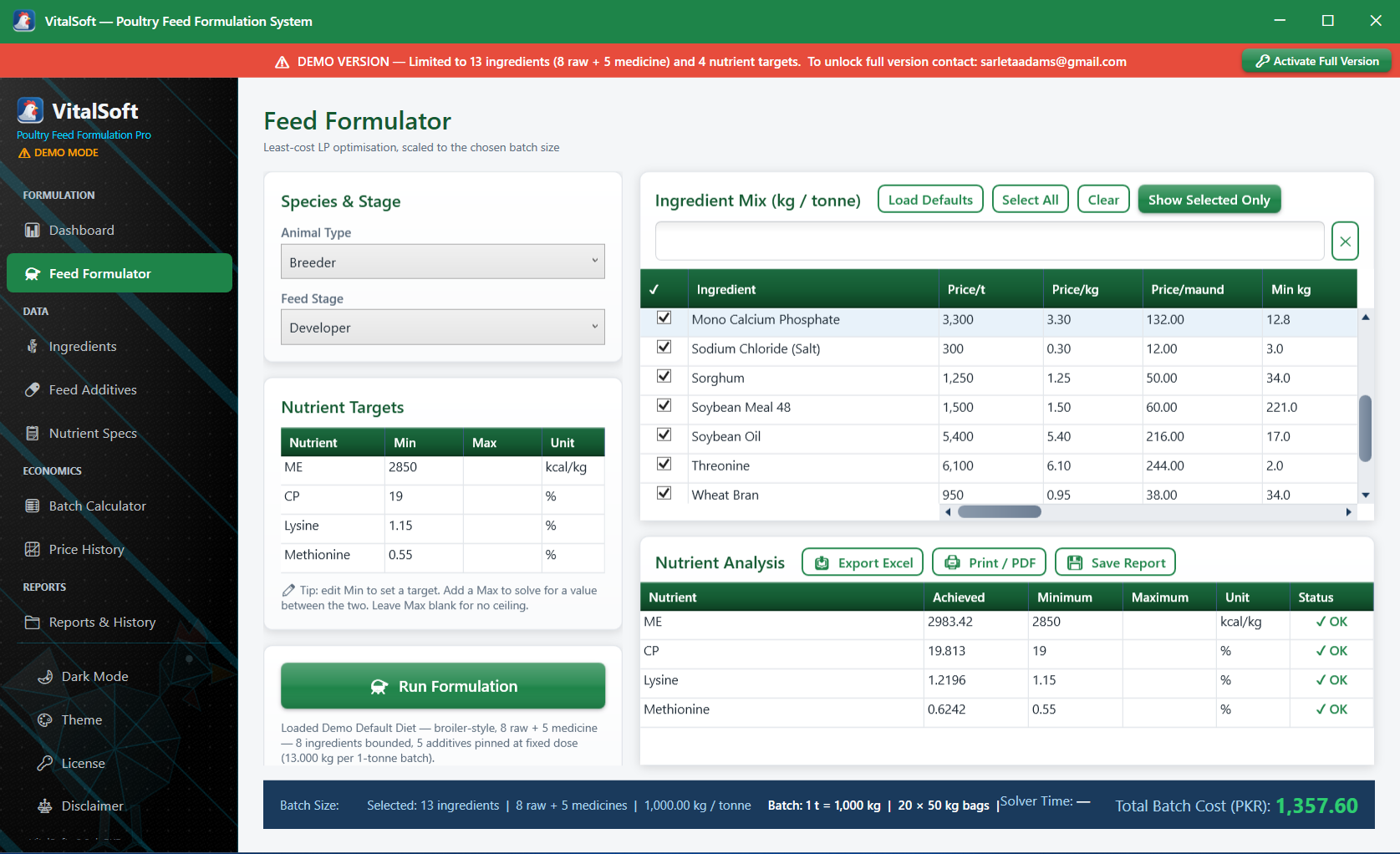Click the Min kg column header
The height and width of the screenshot is (854, 1400).
coord(1309,289)
